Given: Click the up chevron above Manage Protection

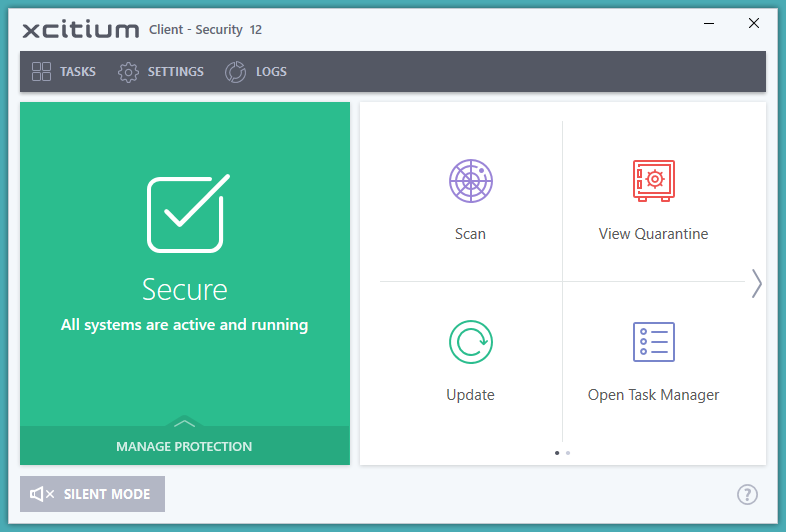Looking at the screenshot, I should coord(184,423).
